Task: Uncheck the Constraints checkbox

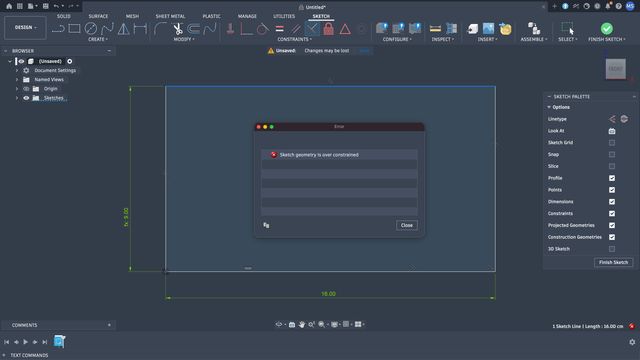Action: coord(611,213)
